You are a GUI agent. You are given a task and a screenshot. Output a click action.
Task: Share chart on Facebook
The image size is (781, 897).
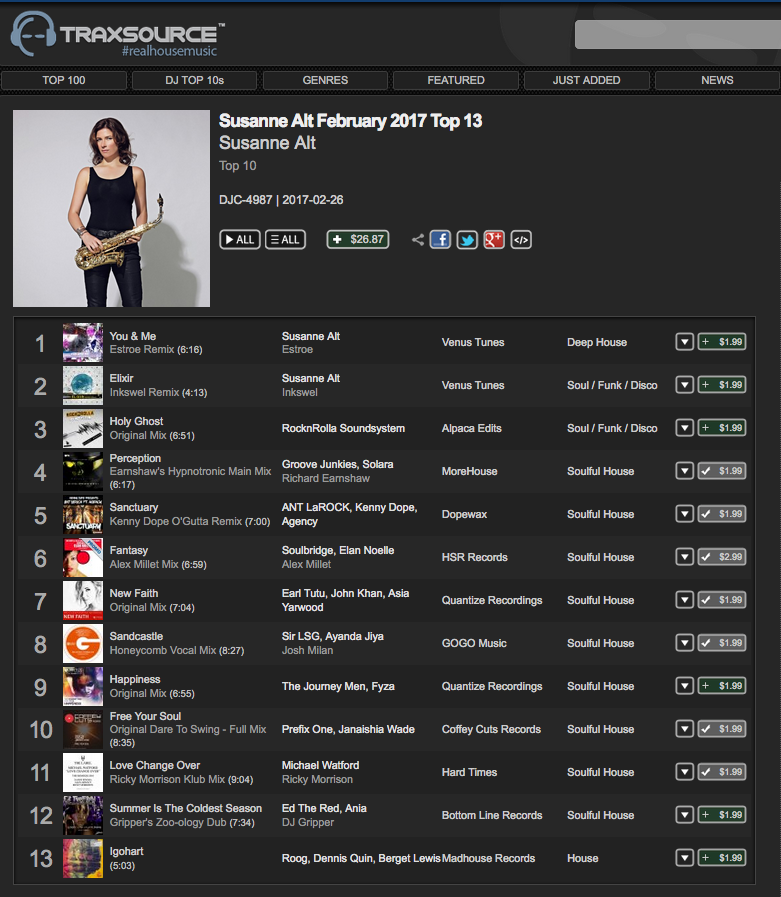[440, 240]
